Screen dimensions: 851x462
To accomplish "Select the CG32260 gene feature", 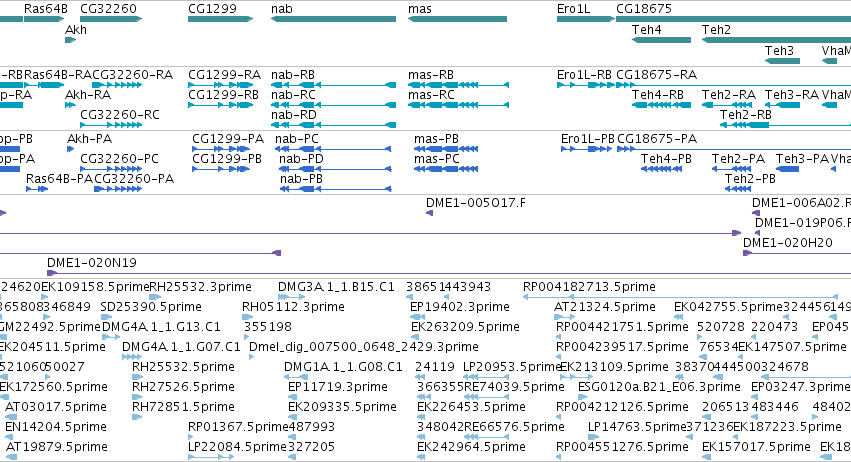I will point(111,19).
